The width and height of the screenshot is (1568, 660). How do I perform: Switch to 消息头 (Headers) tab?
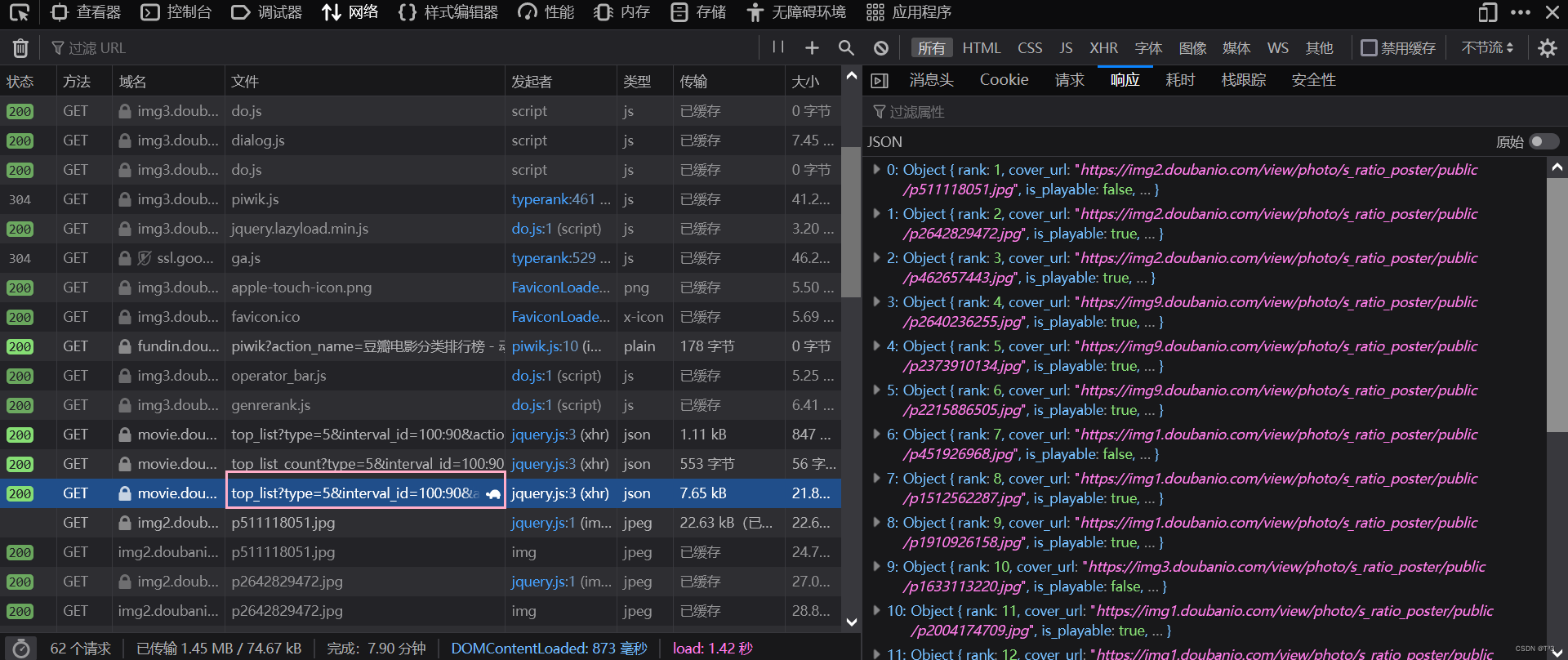pyautogui.click(x=931, y=80)
